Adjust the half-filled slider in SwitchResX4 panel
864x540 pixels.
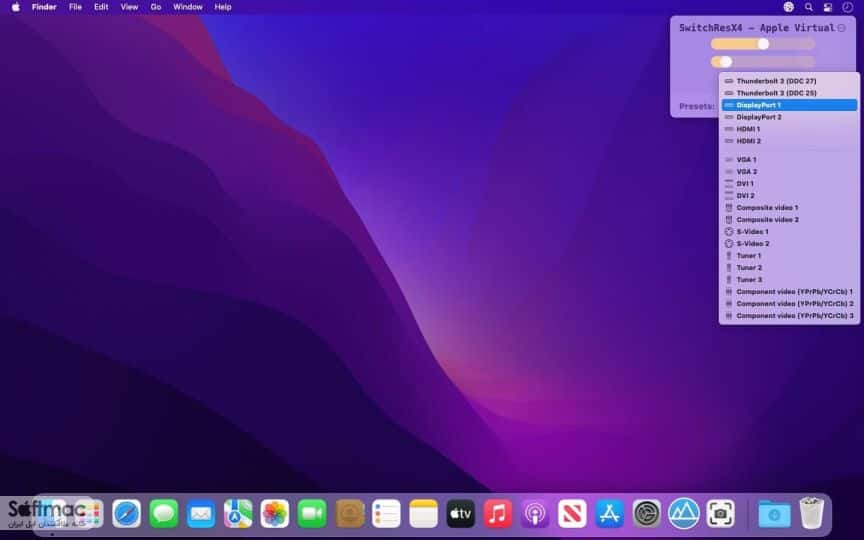pyautogui.click(x=763, y=44)
